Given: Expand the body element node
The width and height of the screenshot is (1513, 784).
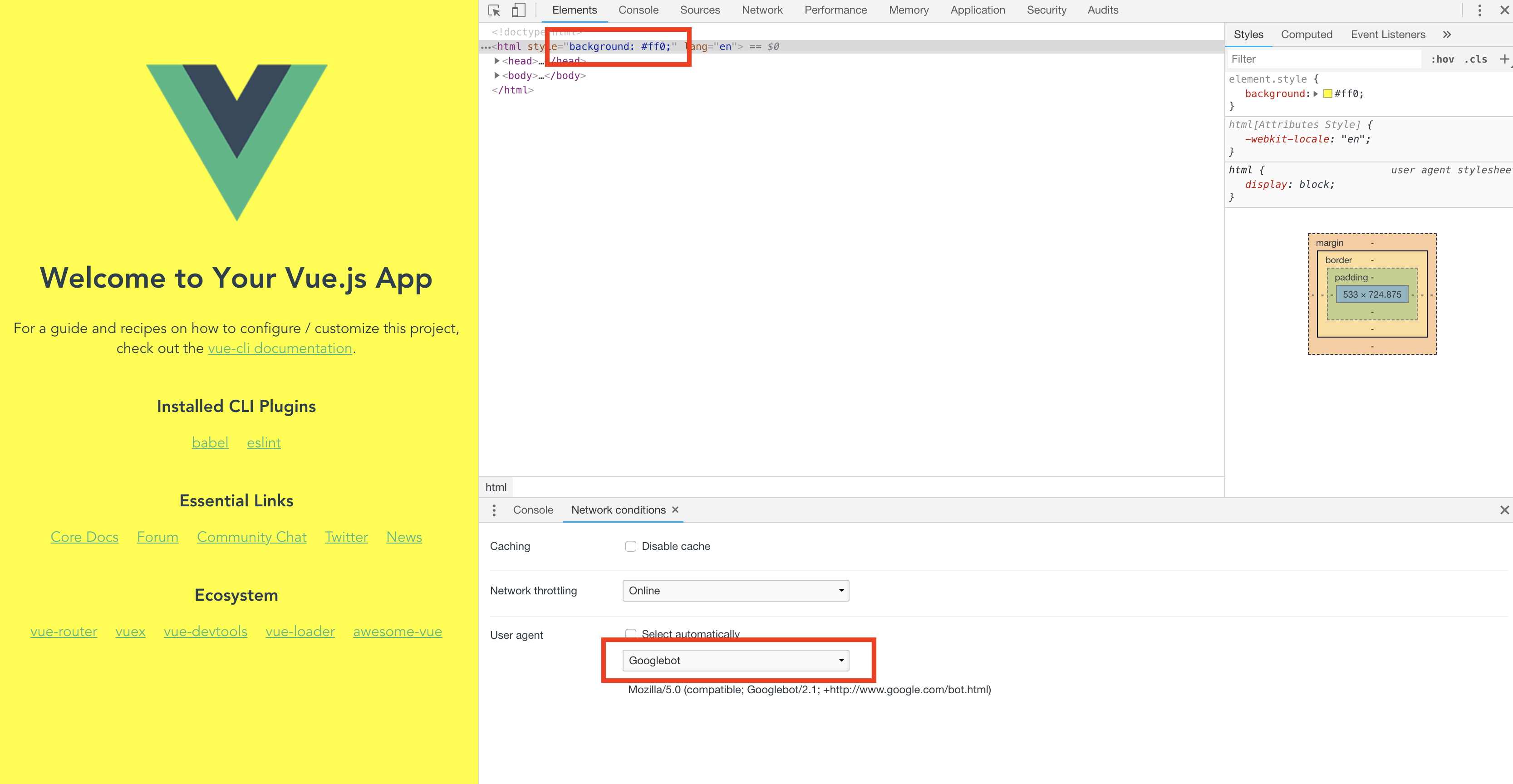Looking at the screenshot, I should 497,75.
